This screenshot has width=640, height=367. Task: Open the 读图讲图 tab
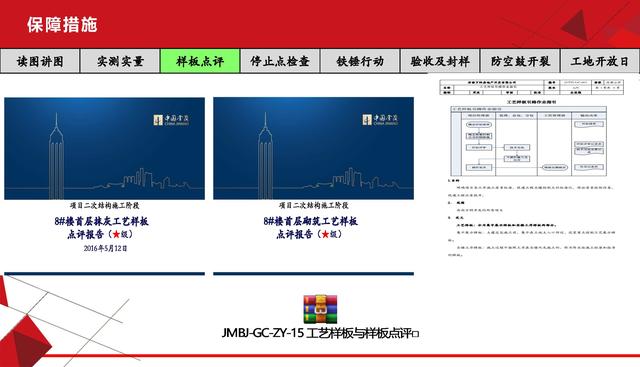[40, 61]
